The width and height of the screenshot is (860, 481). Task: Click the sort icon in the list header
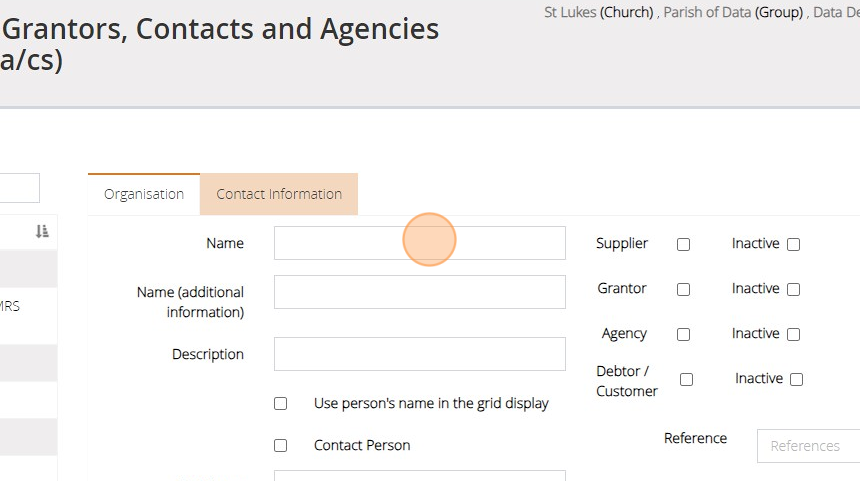41,232
